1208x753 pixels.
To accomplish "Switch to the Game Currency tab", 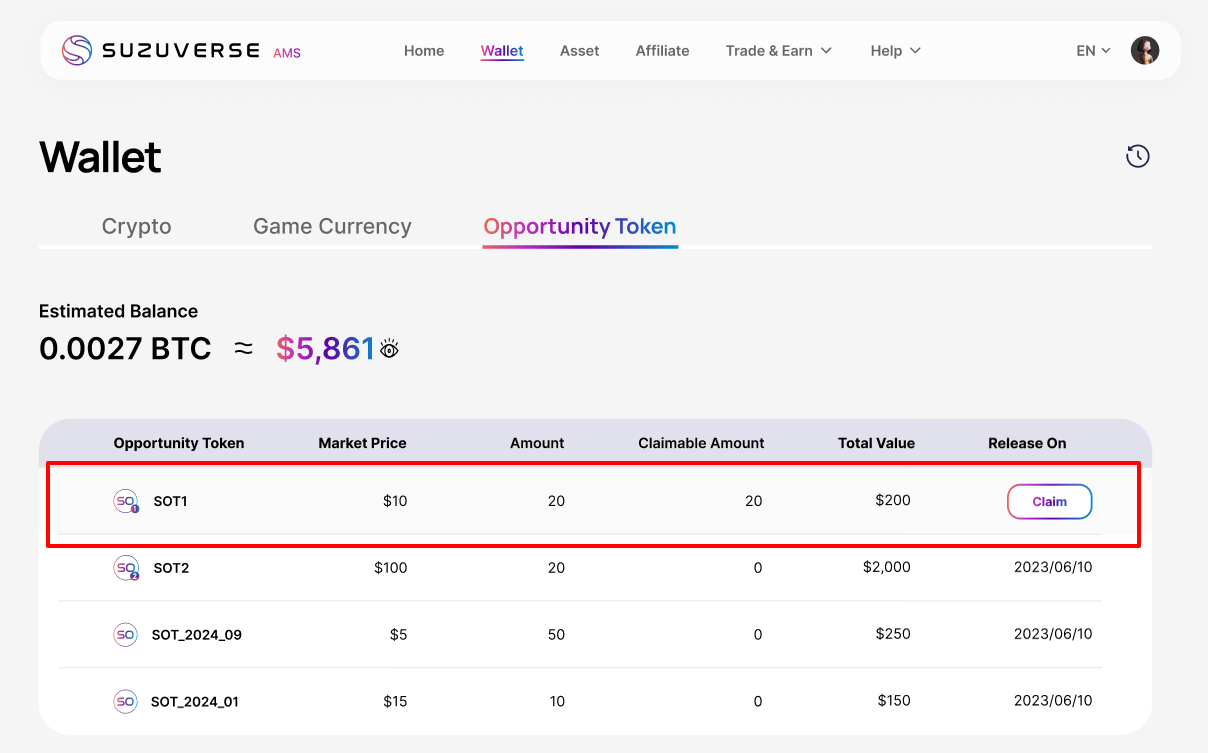I will [x=332, y=227].
